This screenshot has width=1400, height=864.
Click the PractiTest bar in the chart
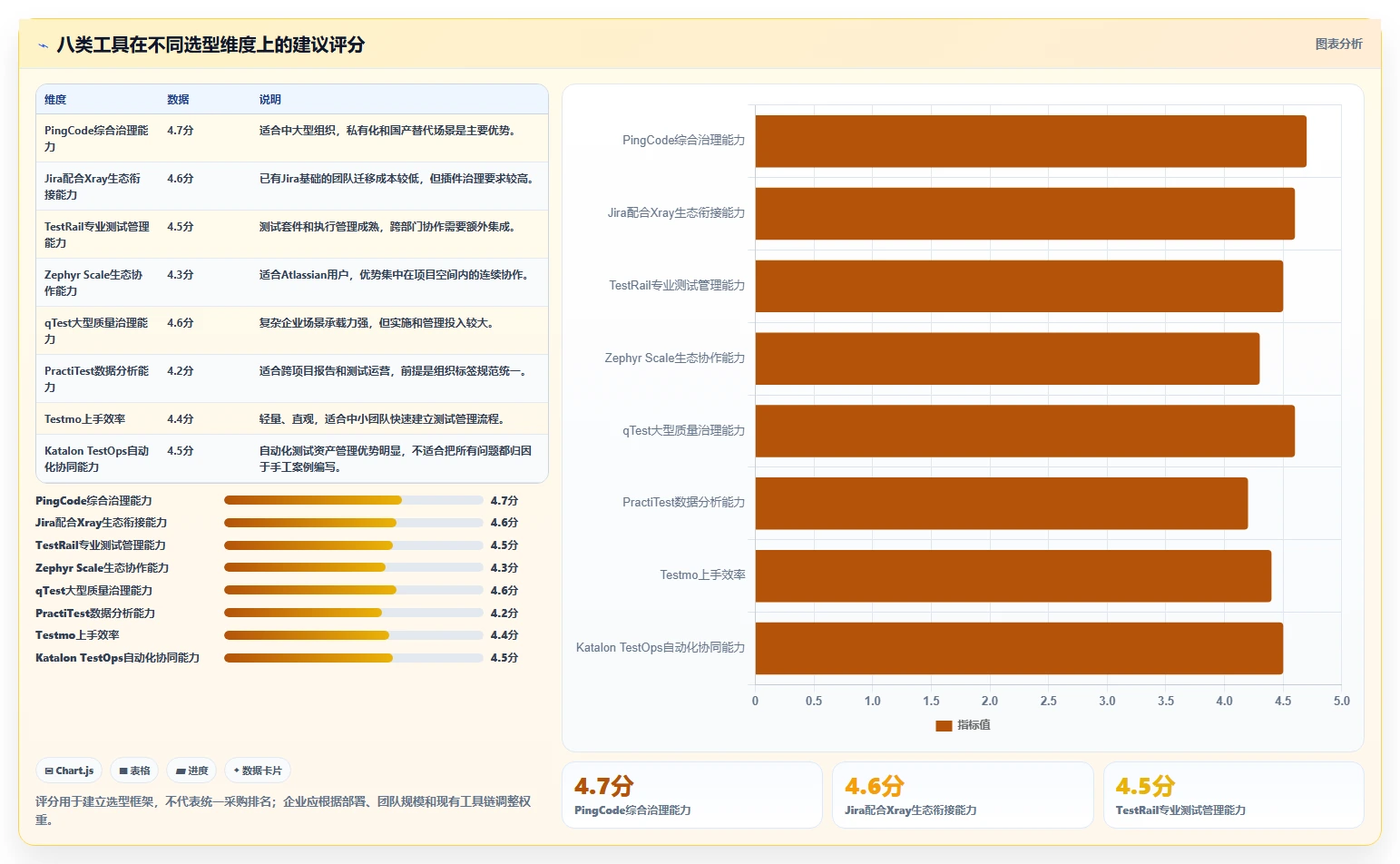(1002, 503)
